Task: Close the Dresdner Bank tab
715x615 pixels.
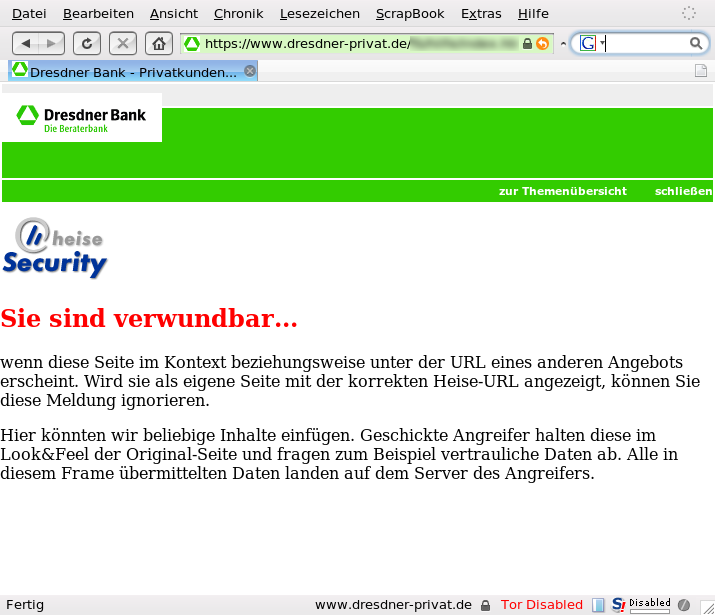Action: (x=250, y=71)
